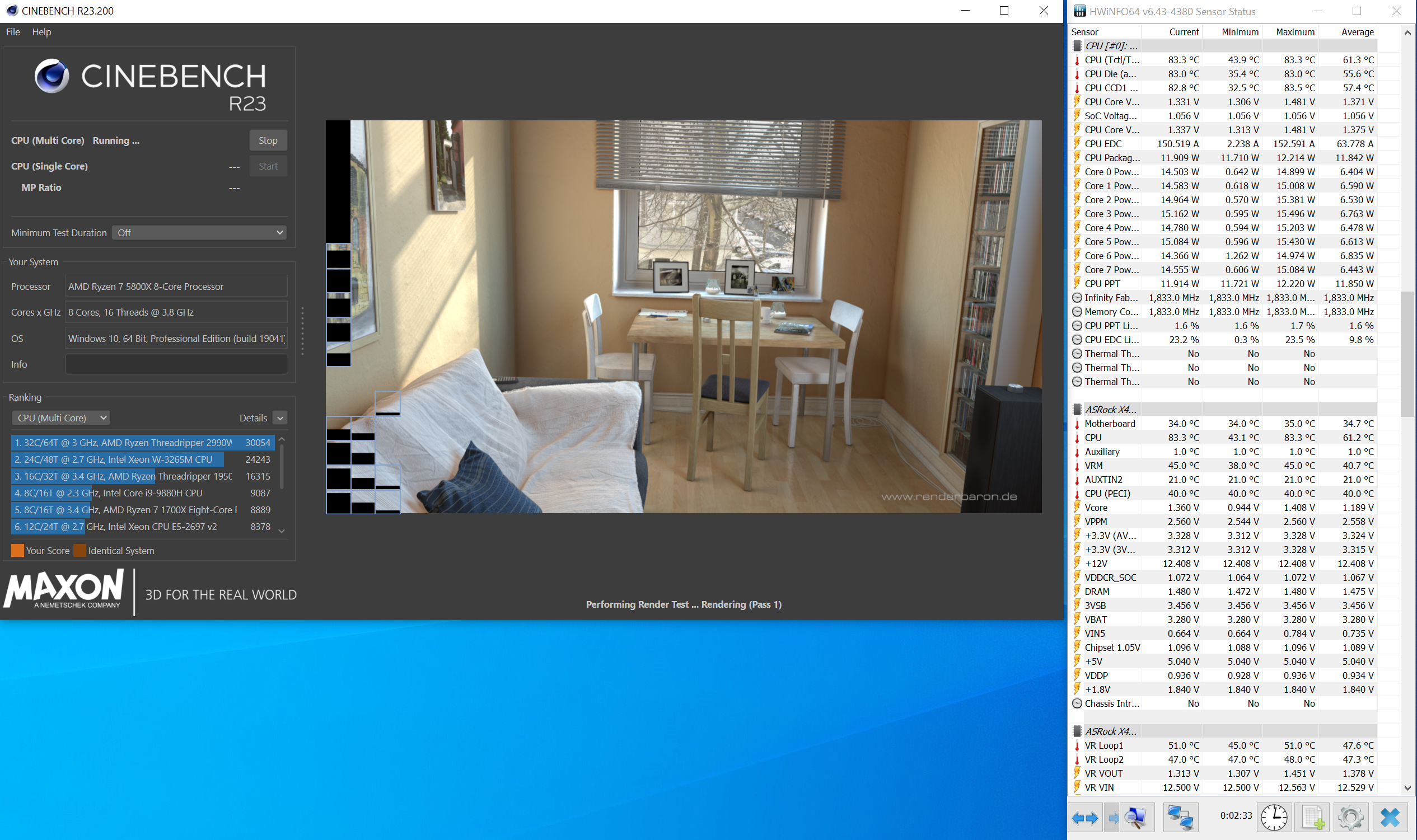Click the Your Score orange color swatch
Viewport: 1417px width, 840px height.
tap(17, 550)
